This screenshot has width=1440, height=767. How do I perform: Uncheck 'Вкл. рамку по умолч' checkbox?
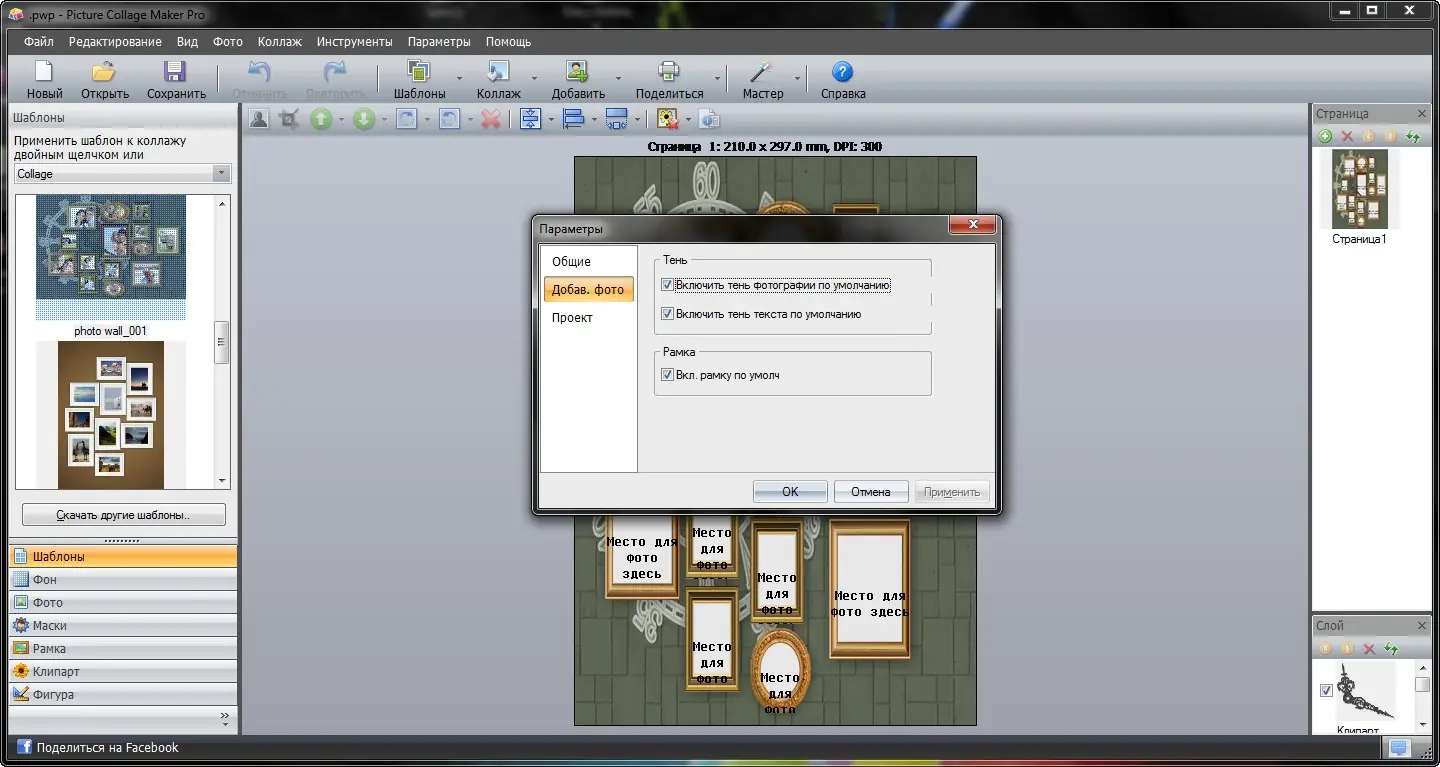pyautogui.click(x=667, y=375)
